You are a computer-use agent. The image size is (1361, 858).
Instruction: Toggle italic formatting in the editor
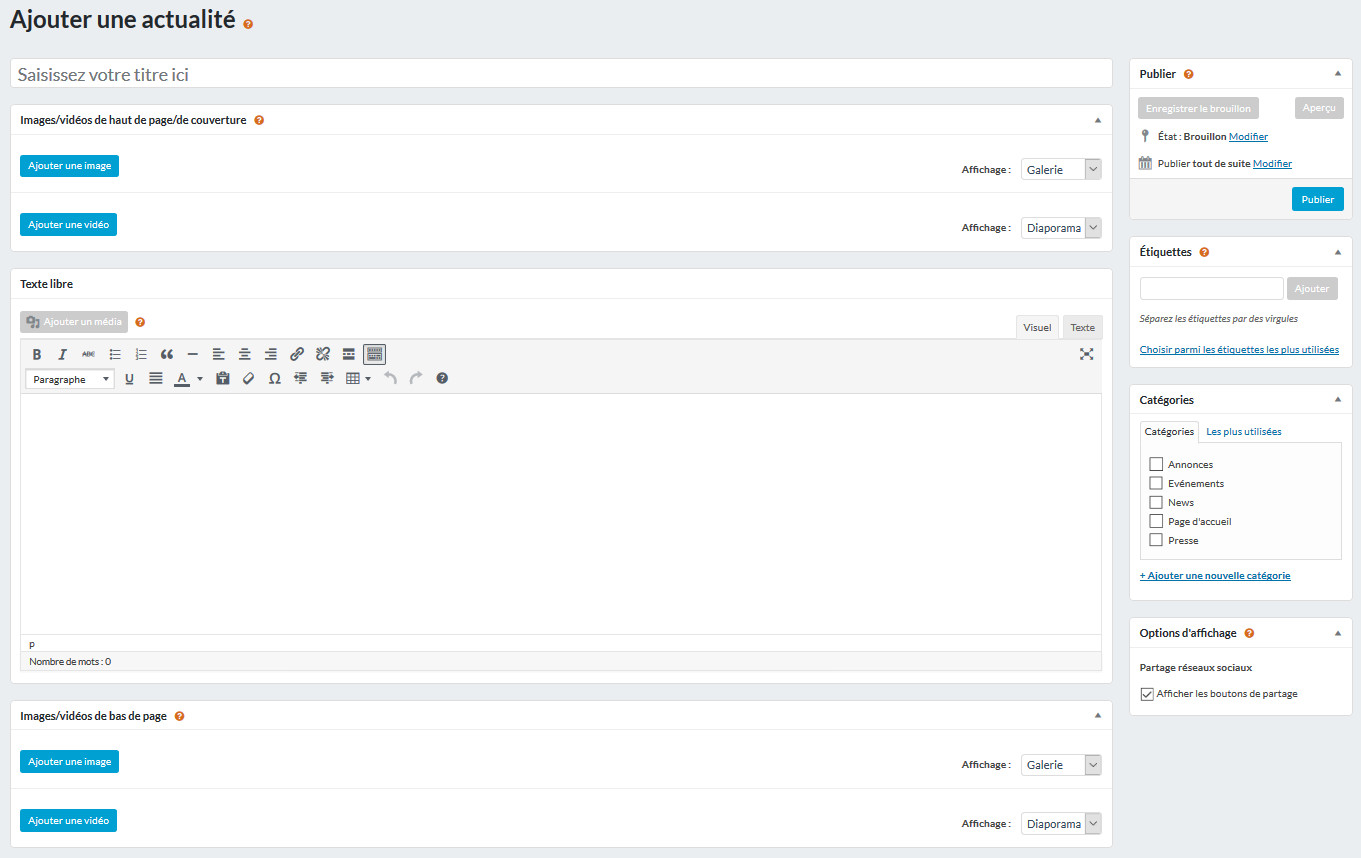62,354
